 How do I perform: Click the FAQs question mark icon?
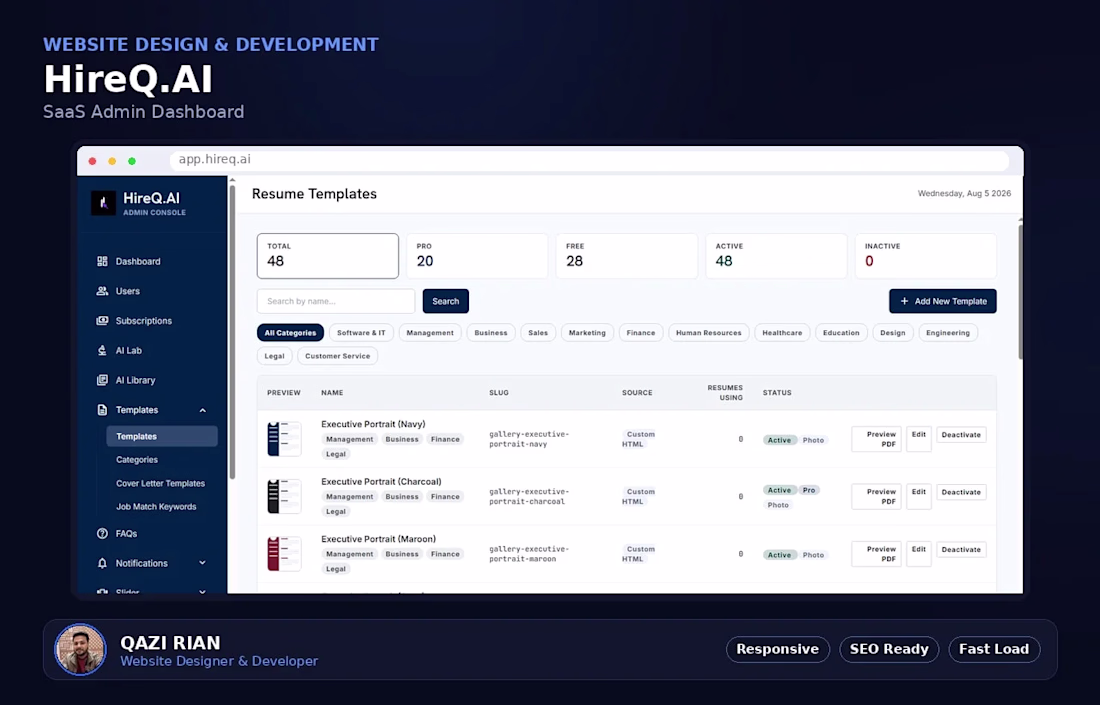(102, 534)
